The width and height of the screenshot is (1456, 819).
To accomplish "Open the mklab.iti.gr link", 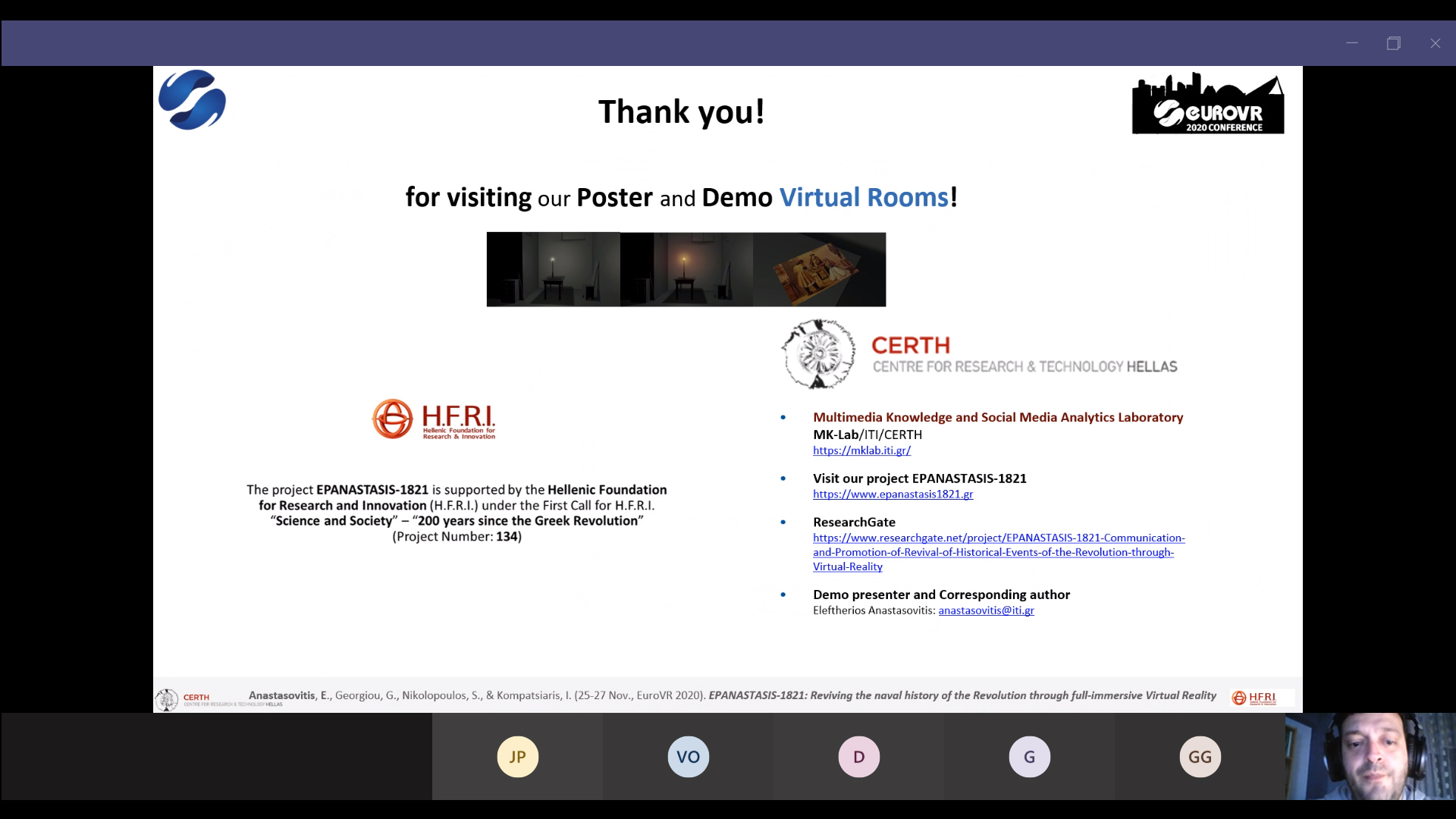I will pos(861,450).
